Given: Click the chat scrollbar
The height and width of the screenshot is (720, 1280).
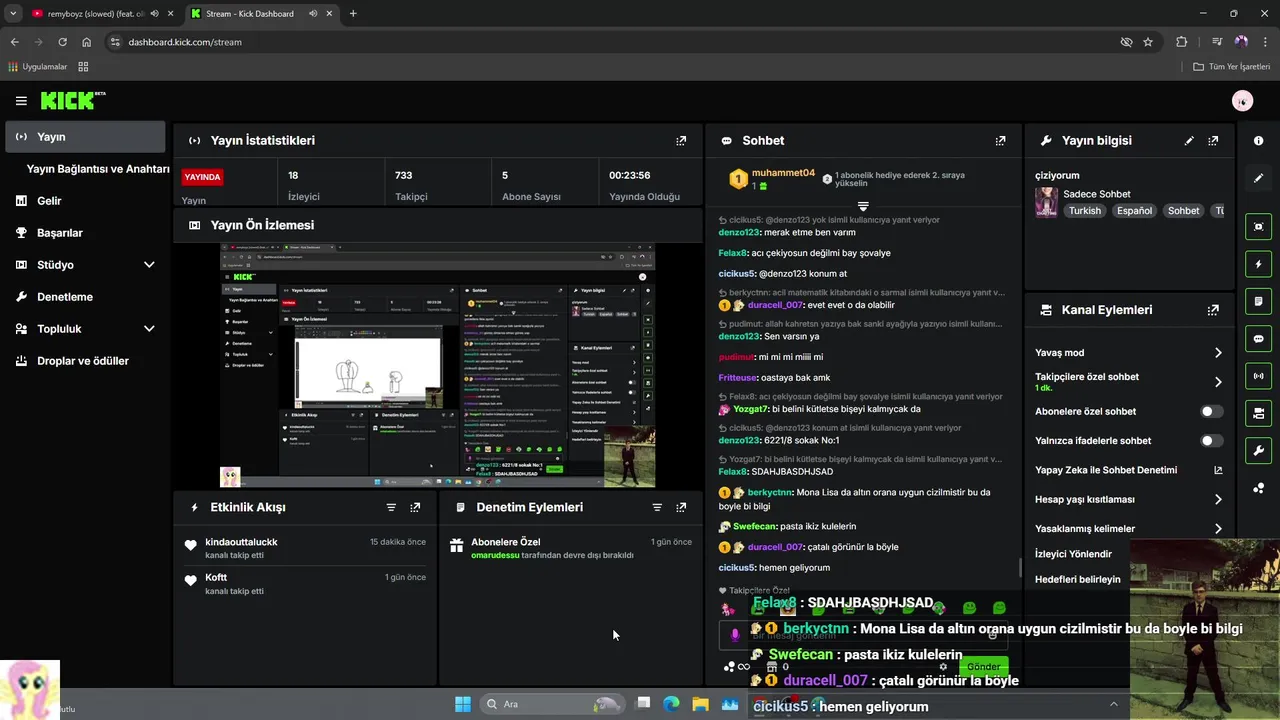Looking at the screenshot, I should (1020, 567).
